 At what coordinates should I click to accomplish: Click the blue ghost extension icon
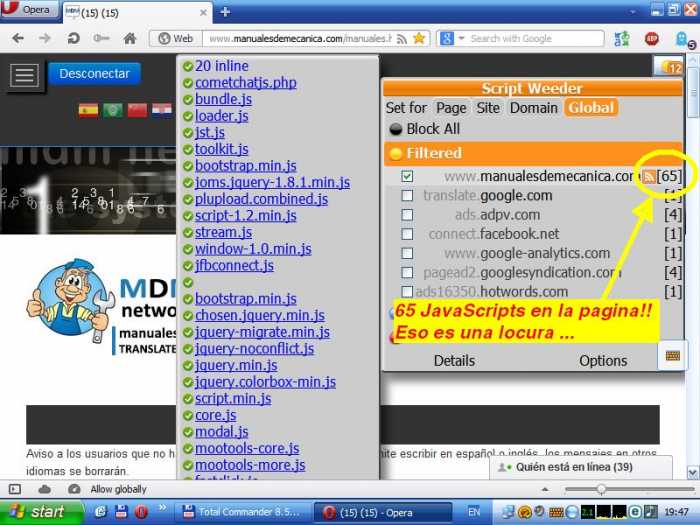[x=683, y=39]
